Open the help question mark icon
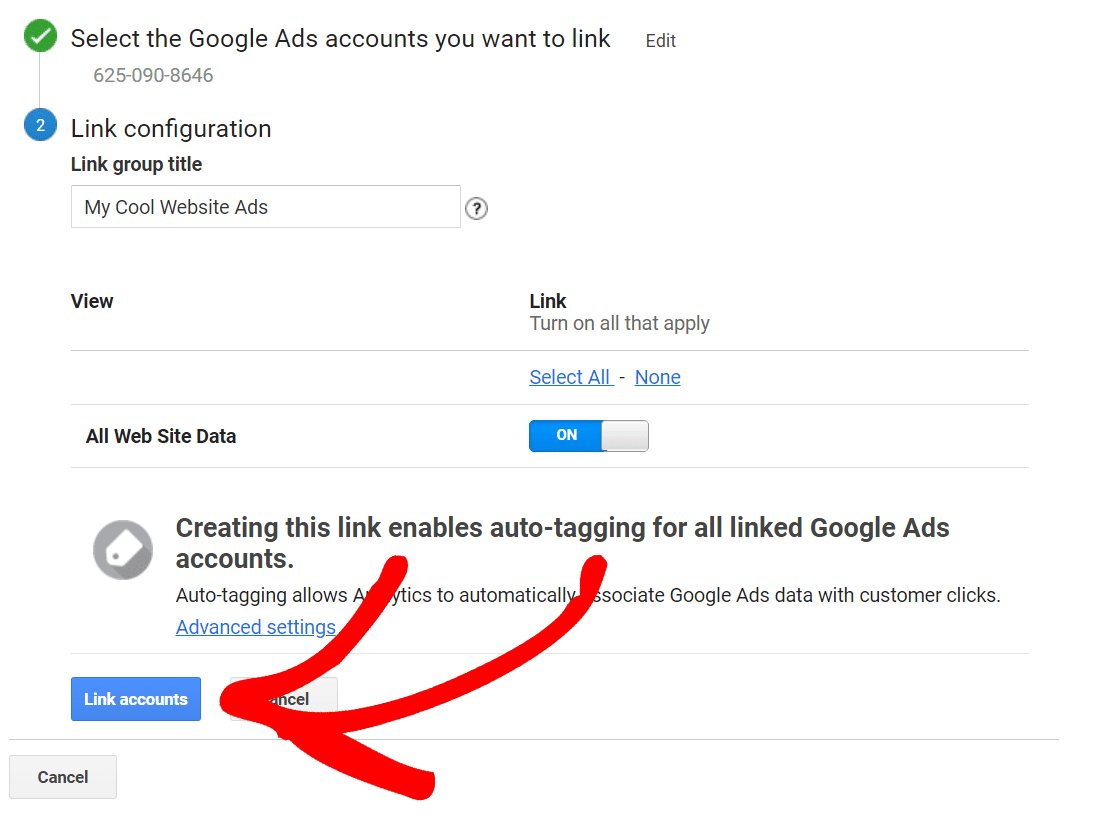The height and width of the screenshot is (817, 1102). [x=477, y=208]
